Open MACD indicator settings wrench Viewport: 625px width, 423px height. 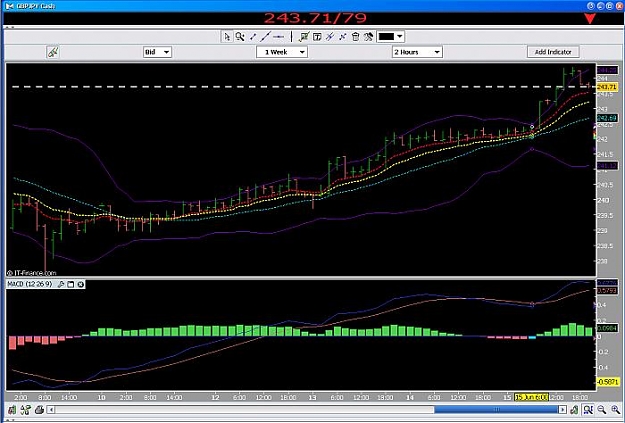click(x=61, y=284)
